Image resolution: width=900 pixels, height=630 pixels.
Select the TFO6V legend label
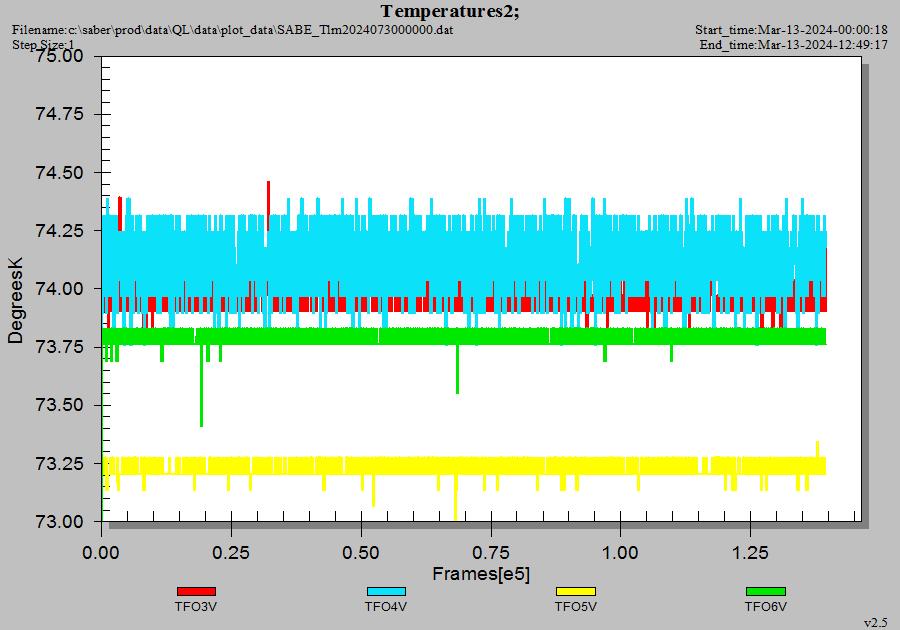tap(766, 606)
